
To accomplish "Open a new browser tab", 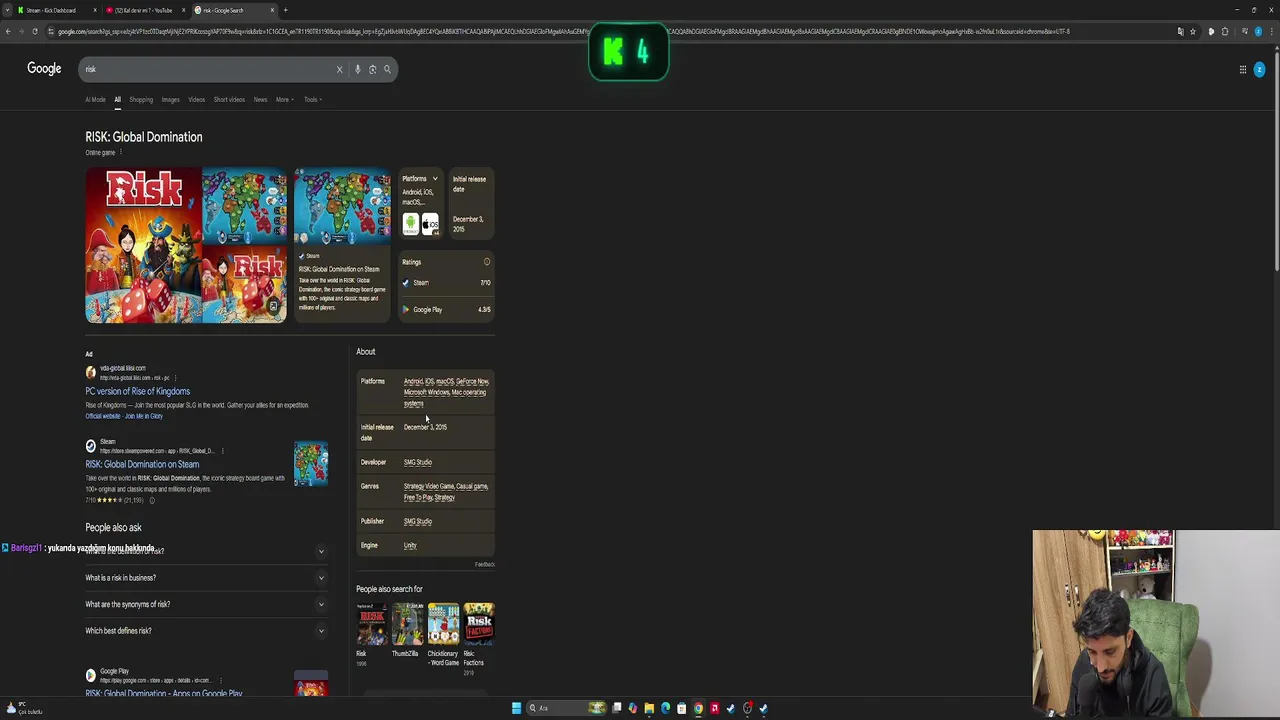I will (285, 10).
